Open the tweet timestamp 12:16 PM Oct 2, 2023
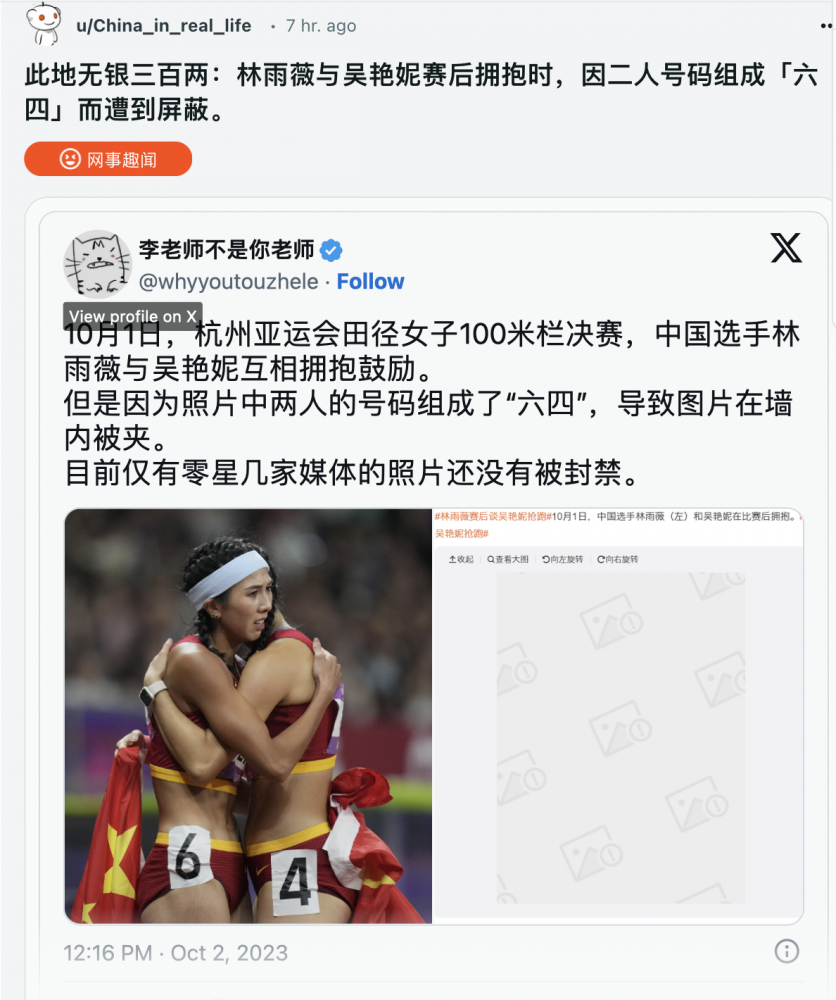 coord(175,953)
